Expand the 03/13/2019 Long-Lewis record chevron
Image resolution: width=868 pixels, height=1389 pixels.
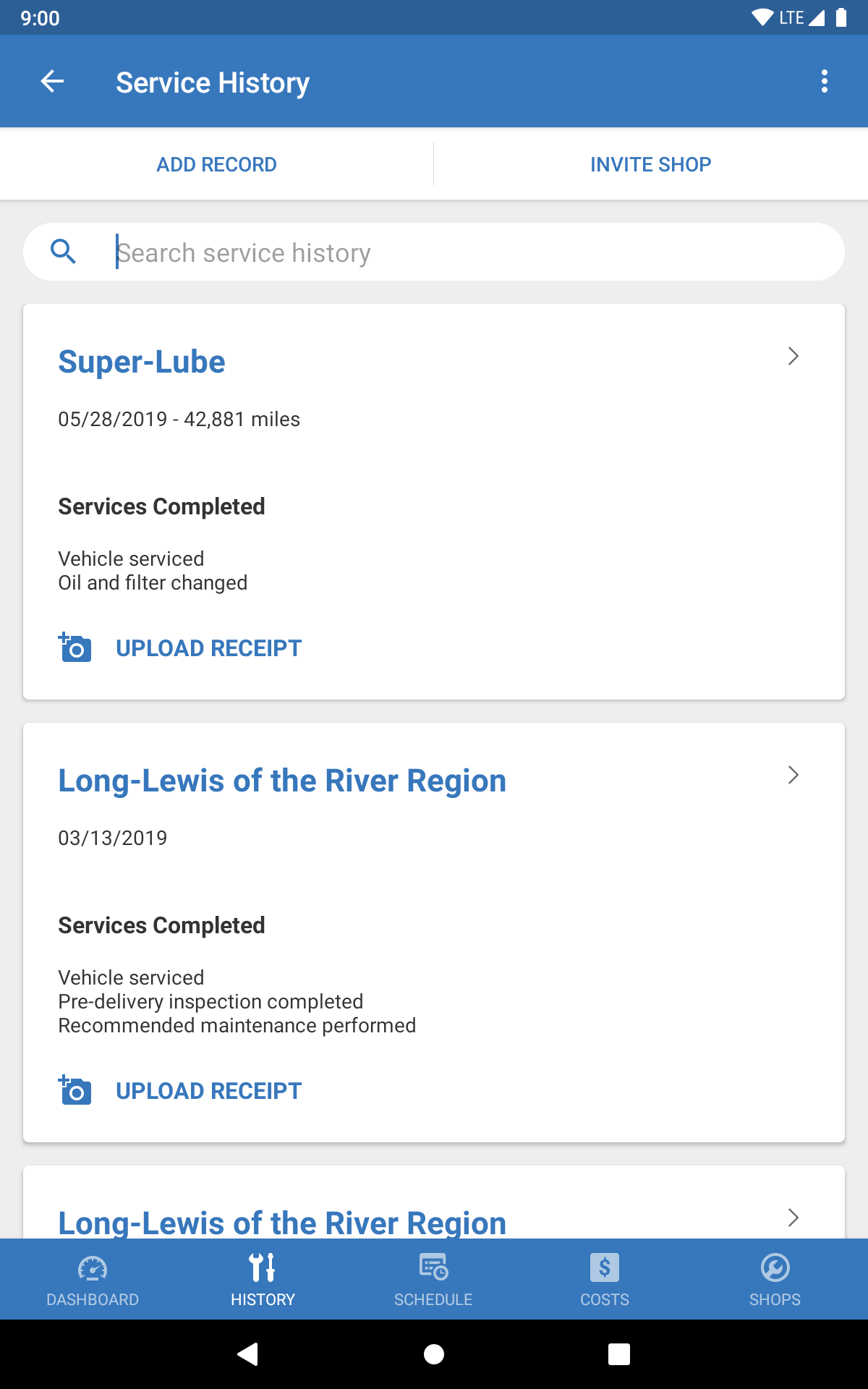point(793,775)
